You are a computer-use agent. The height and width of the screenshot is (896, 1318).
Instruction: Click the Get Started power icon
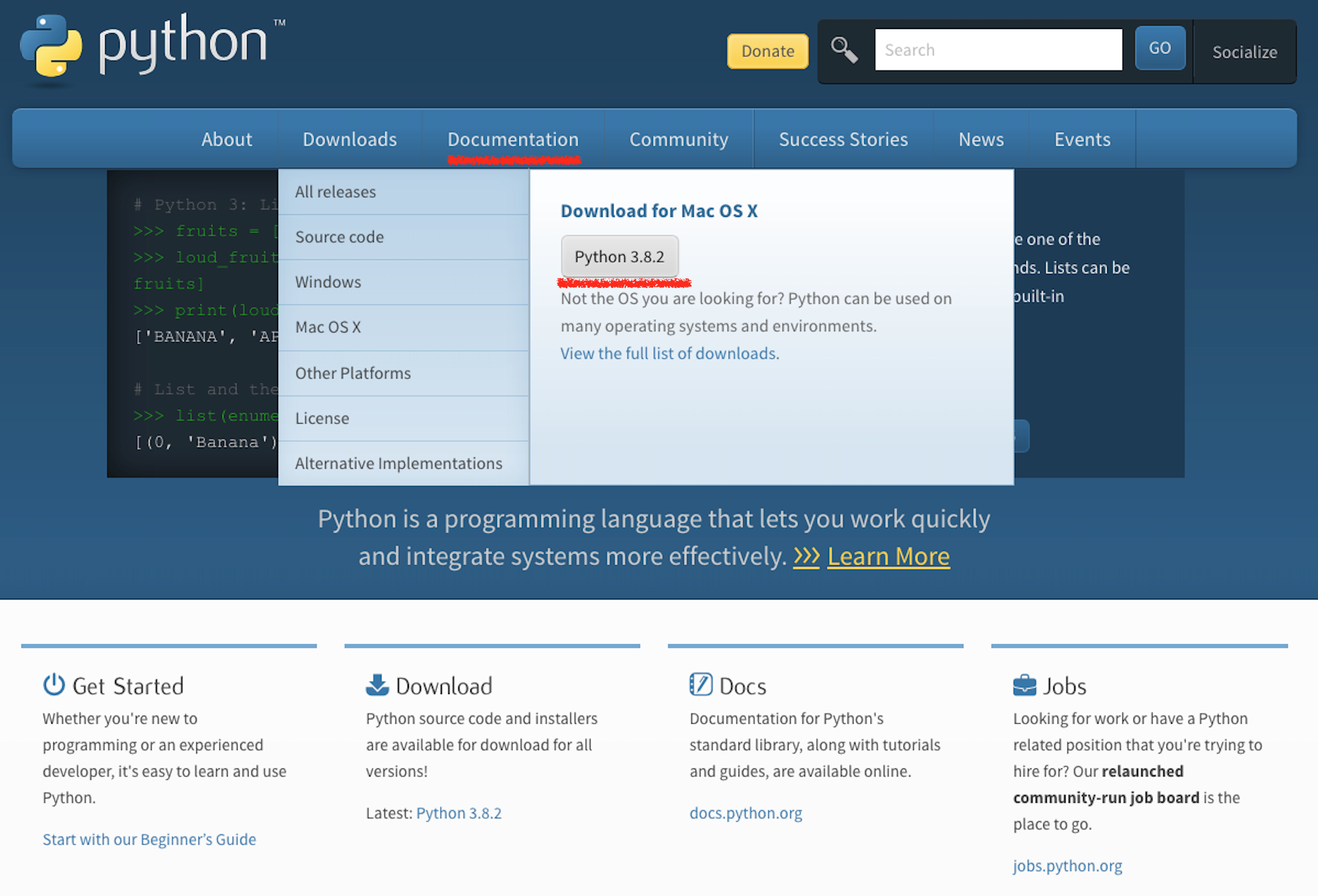[54, 685]
